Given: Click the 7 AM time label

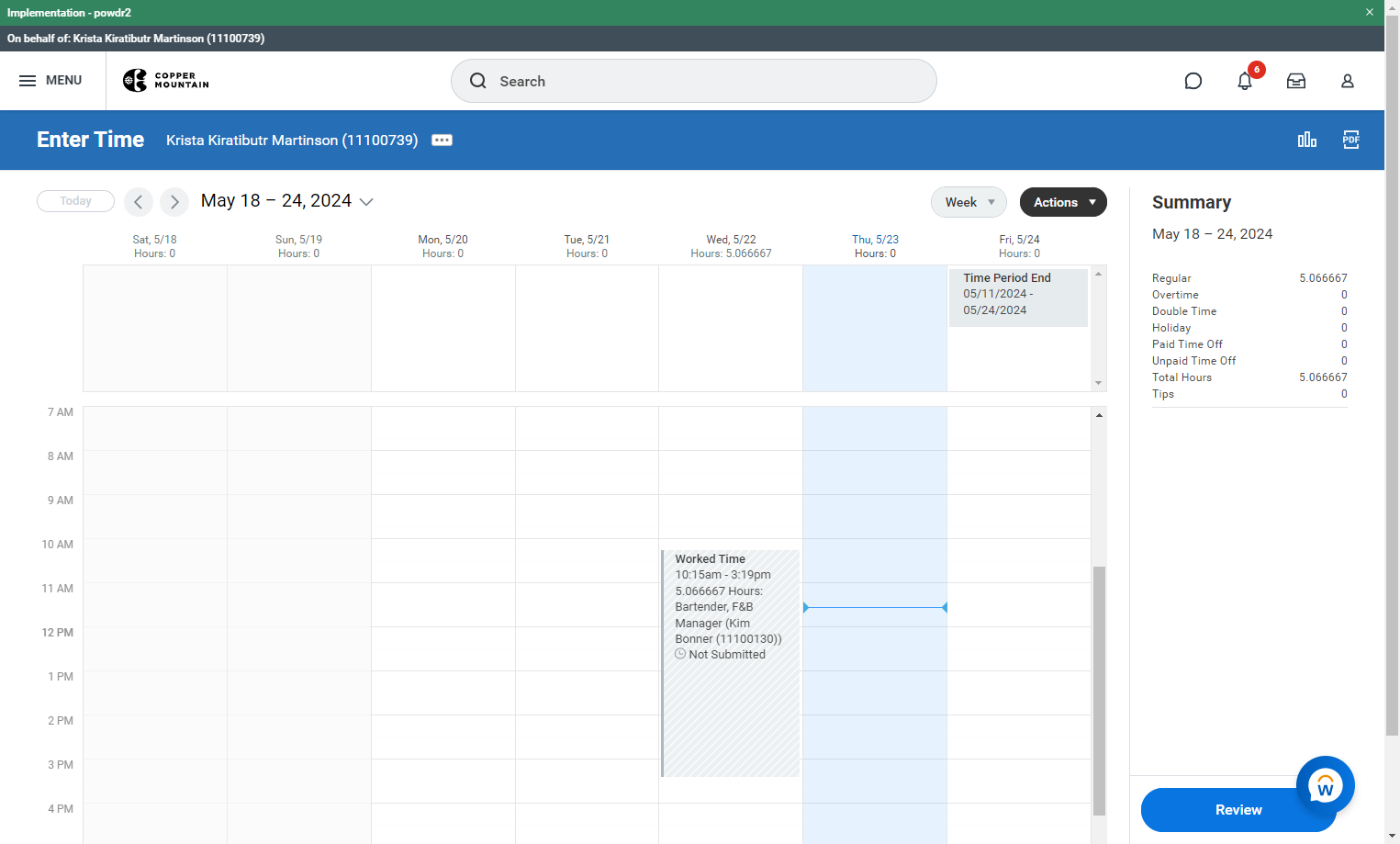Looking at the screenshot, I should point(61,412).
